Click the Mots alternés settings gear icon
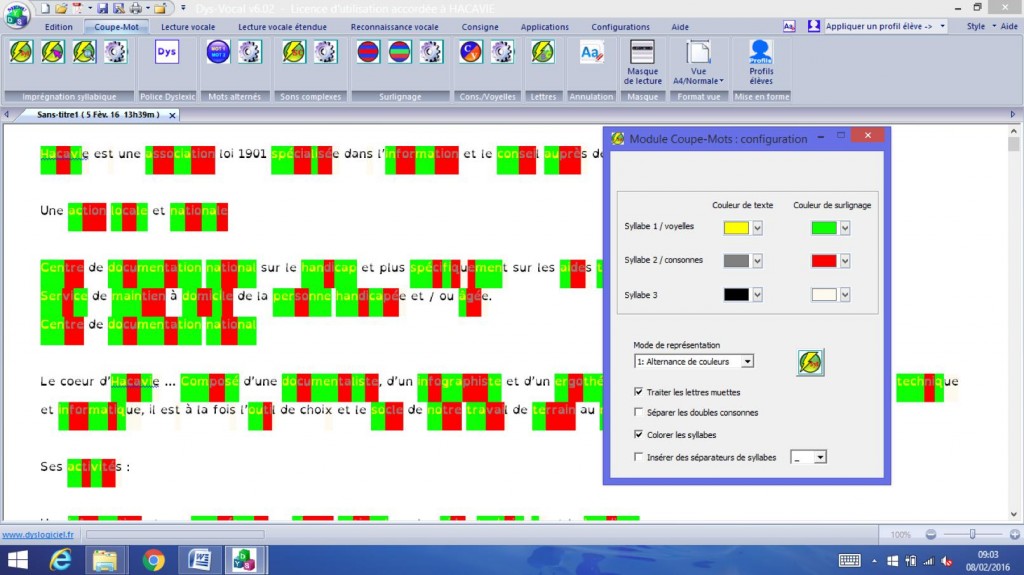This screenshot has height=575, width=1024. 248,52
